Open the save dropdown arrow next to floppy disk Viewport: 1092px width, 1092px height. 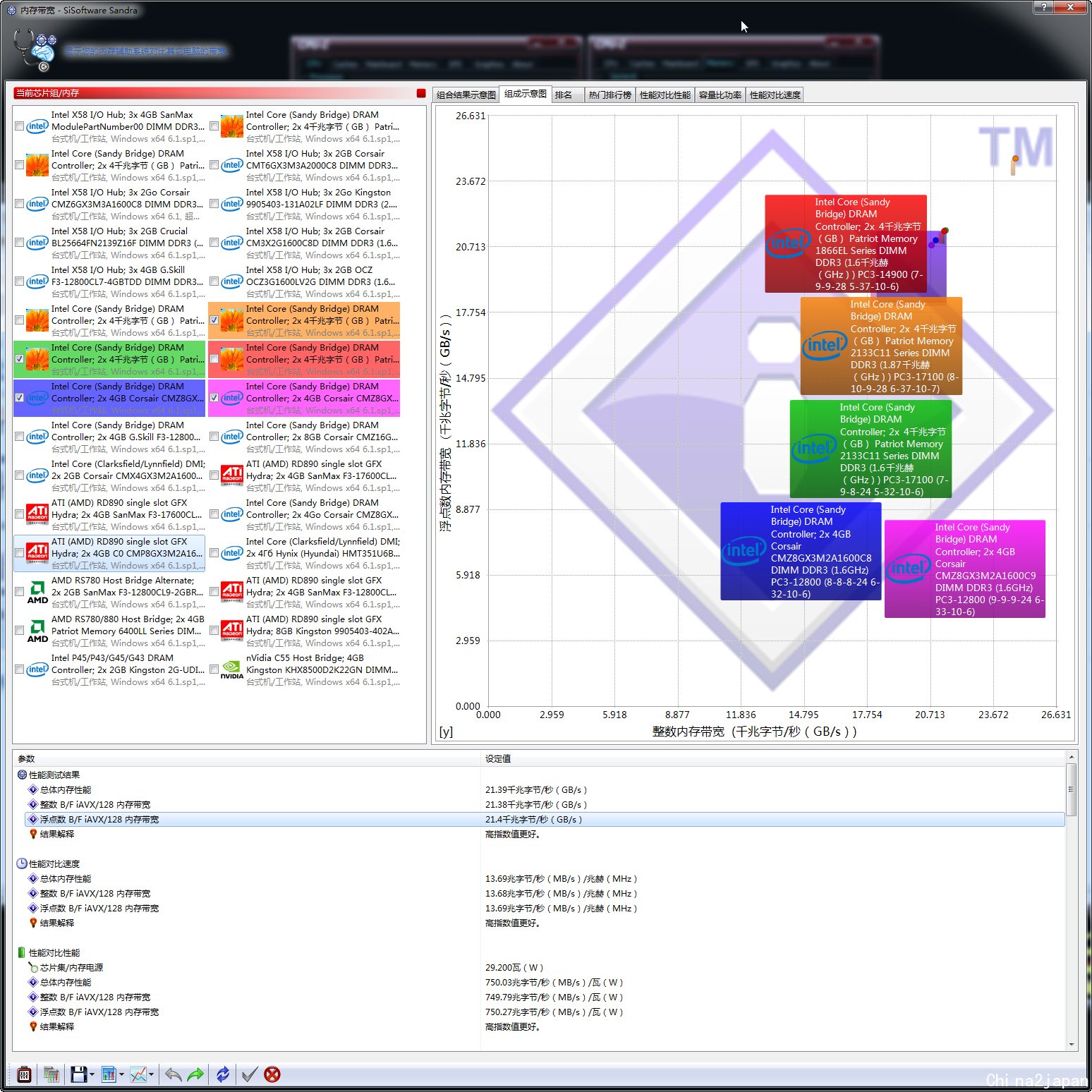(92, 1075)
